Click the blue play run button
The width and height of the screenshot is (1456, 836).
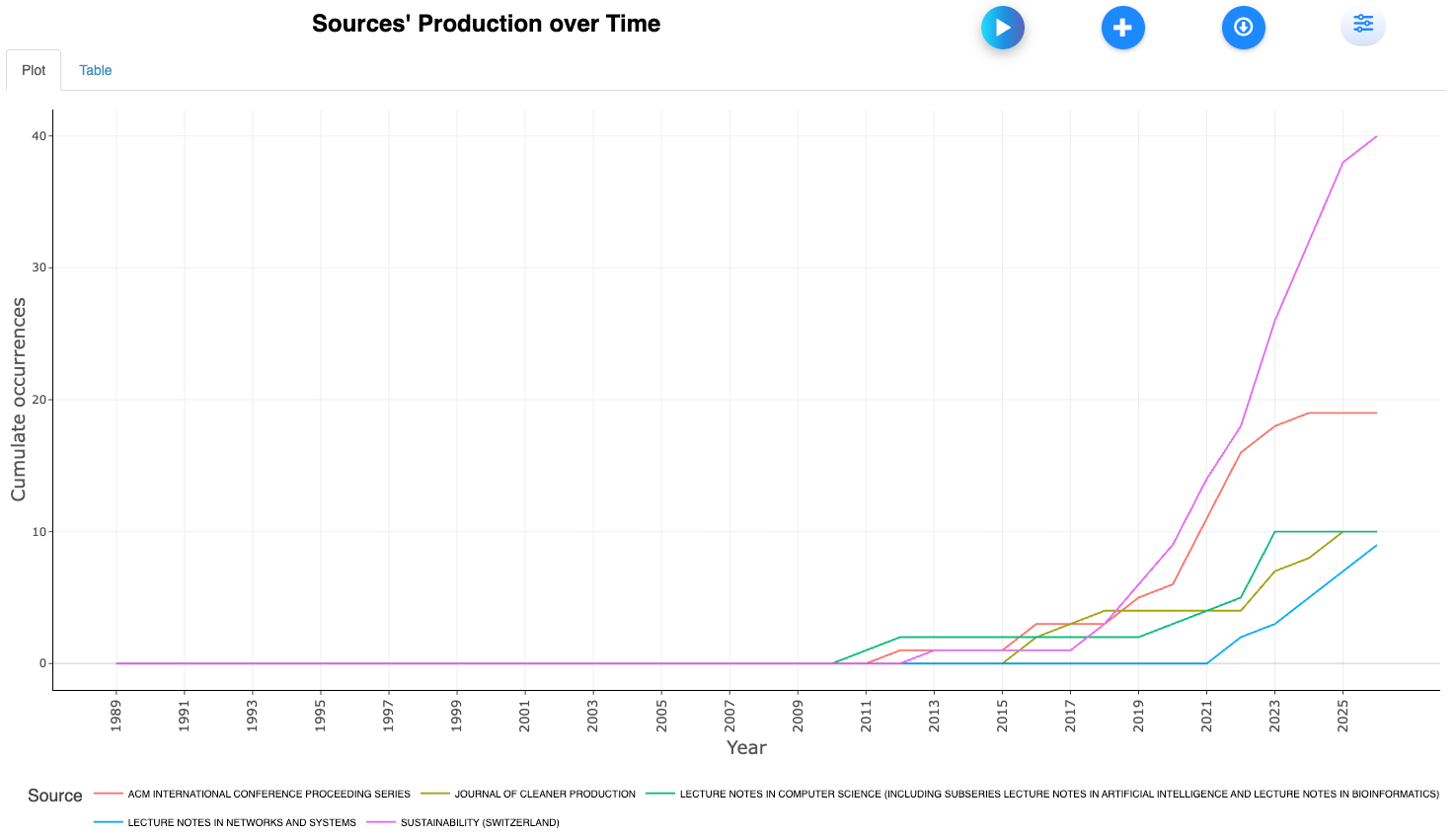pyautogui.click(x=1002, y=28)
